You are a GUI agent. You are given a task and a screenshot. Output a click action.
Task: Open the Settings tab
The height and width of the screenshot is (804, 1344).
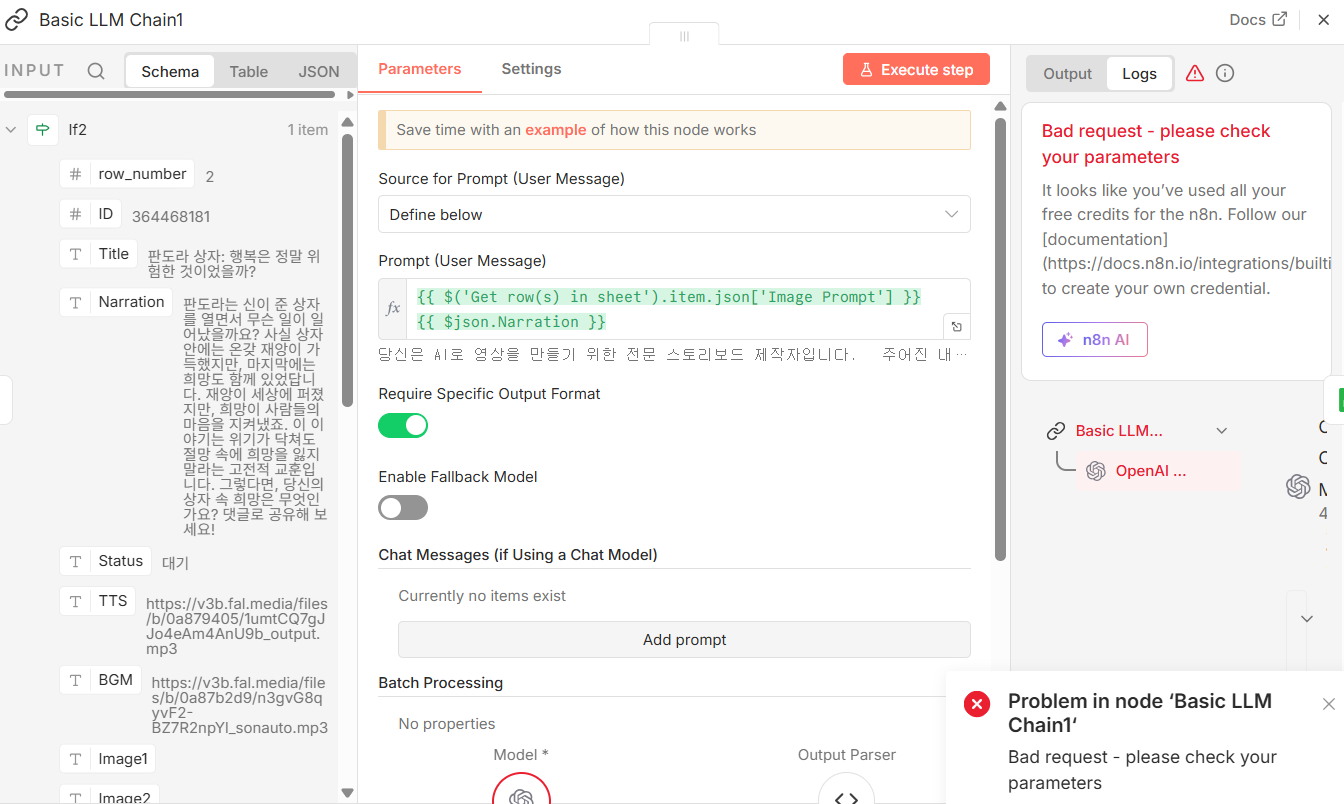[x=531, y=69]
